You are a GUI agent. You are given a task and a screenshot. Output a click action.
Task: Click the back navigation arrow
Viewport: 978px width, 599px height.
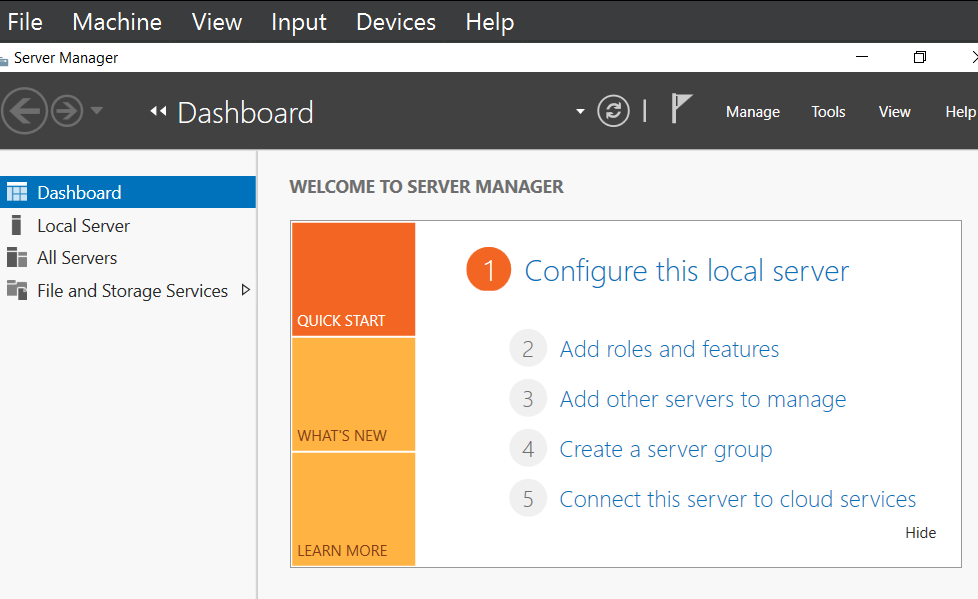(x=24, y=111)
